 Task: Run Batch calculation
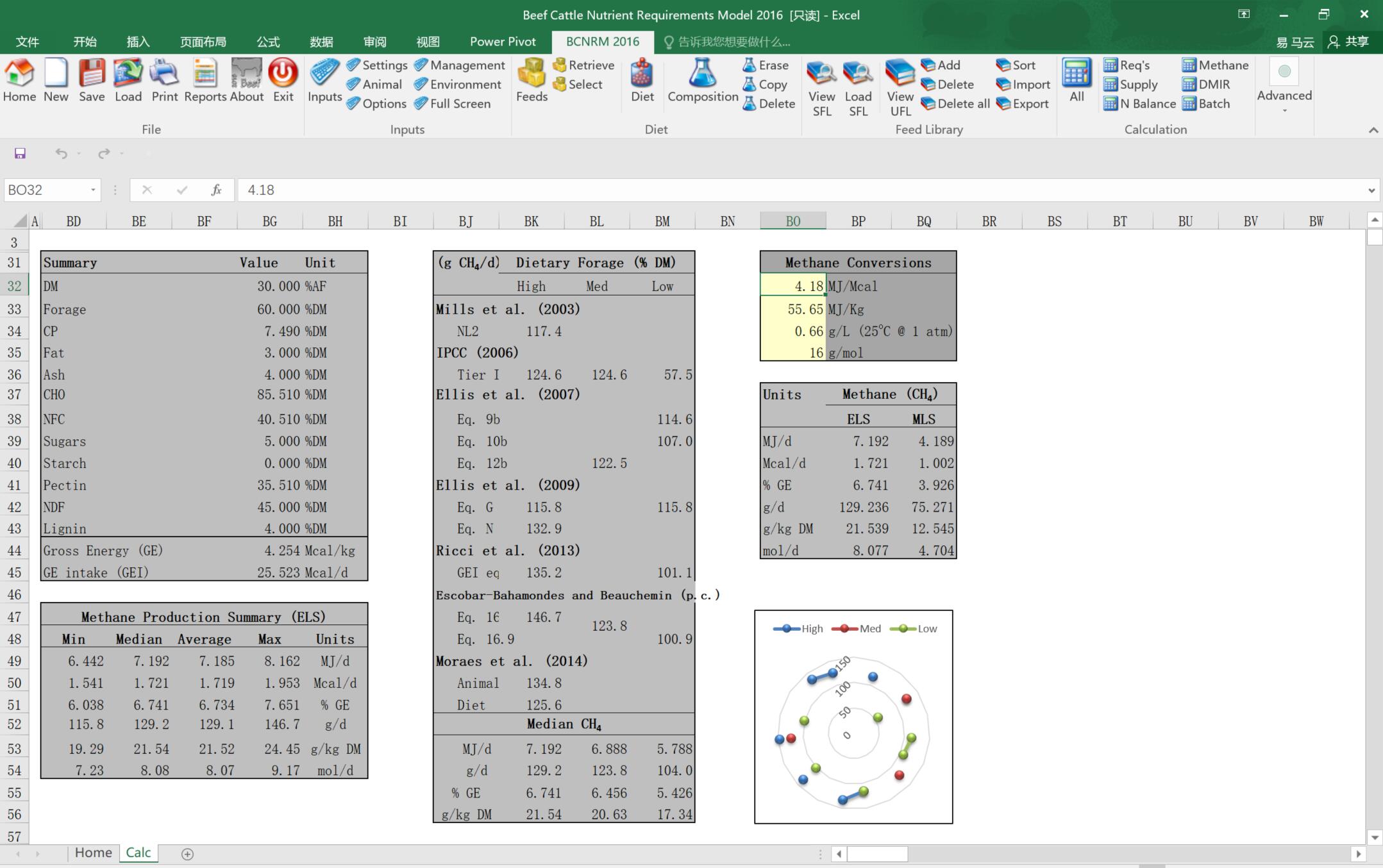pos(1206,103)
